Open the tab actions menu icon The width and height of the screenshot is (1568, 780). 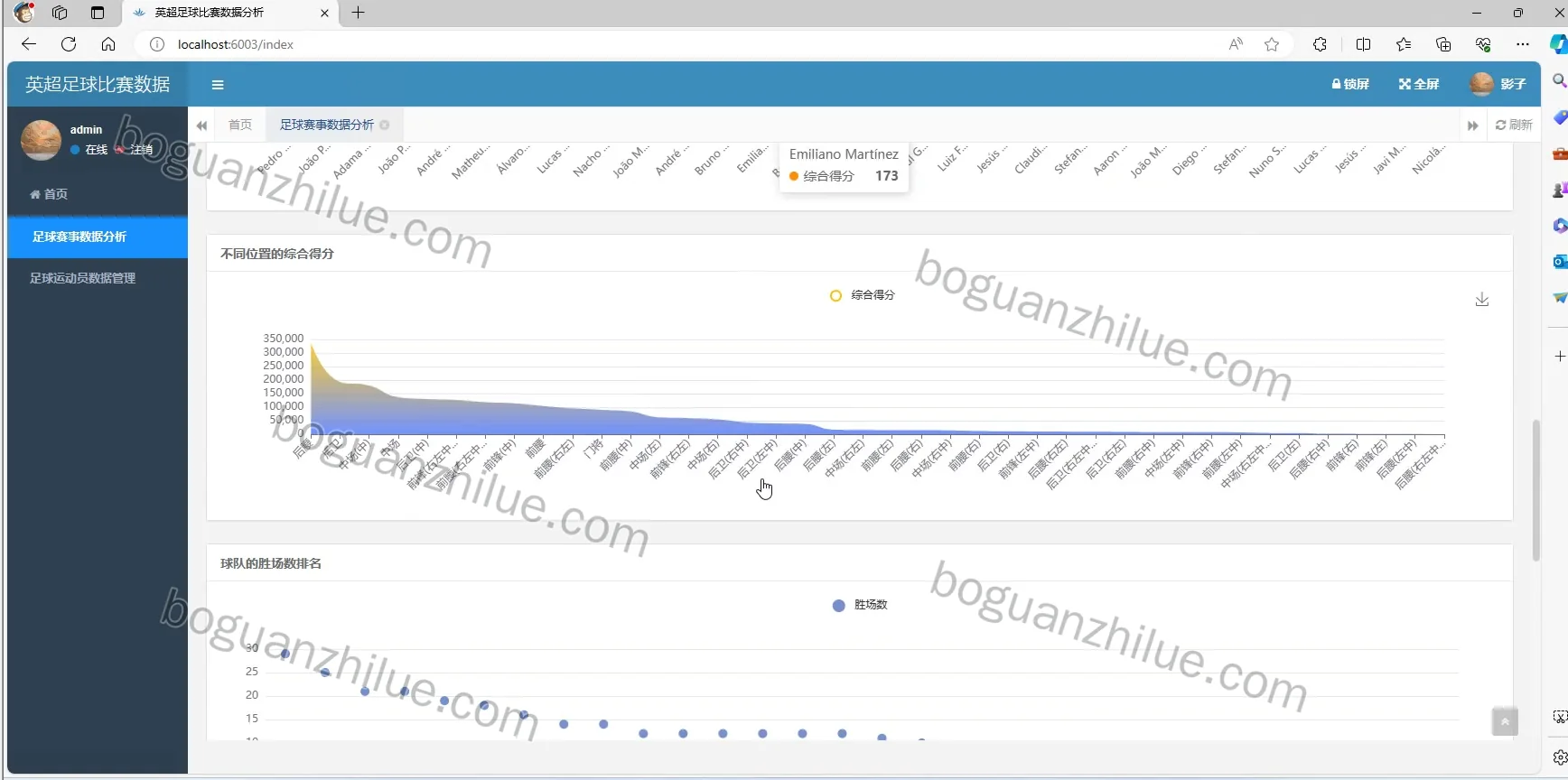point(98,13)
